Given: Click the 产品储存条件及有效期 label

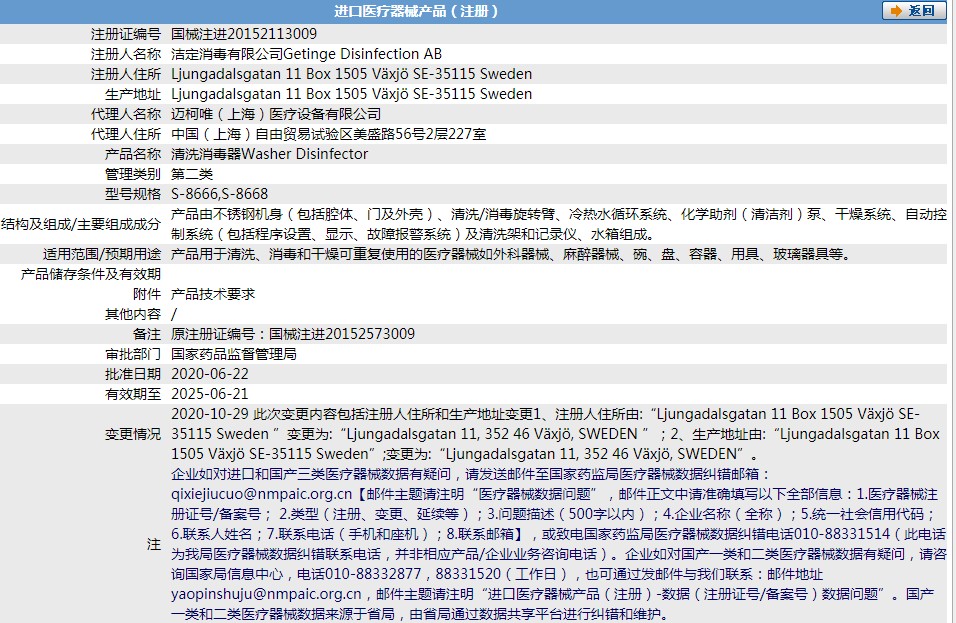Looking at the screenshot, I should 91,274.
